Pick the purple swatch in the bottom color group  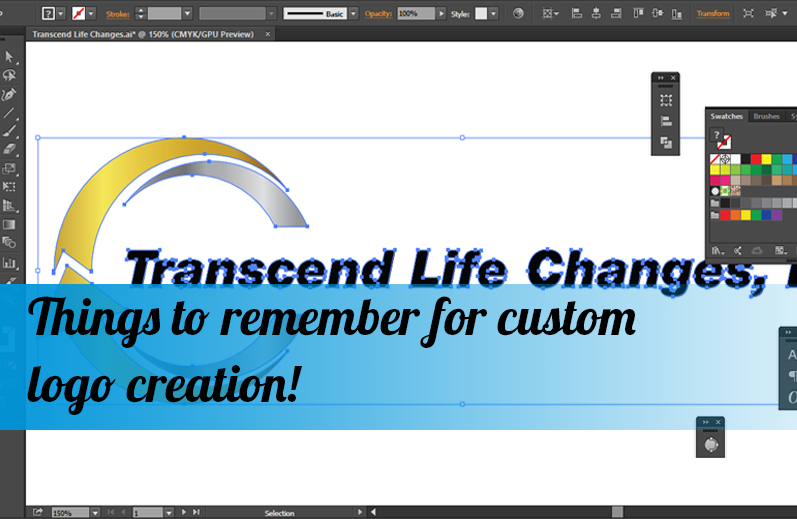(777, 215)
